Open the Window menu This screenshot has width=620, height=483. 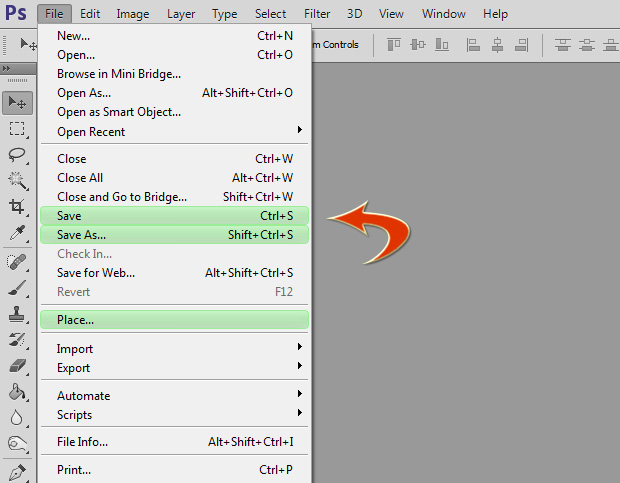(444, 14)
